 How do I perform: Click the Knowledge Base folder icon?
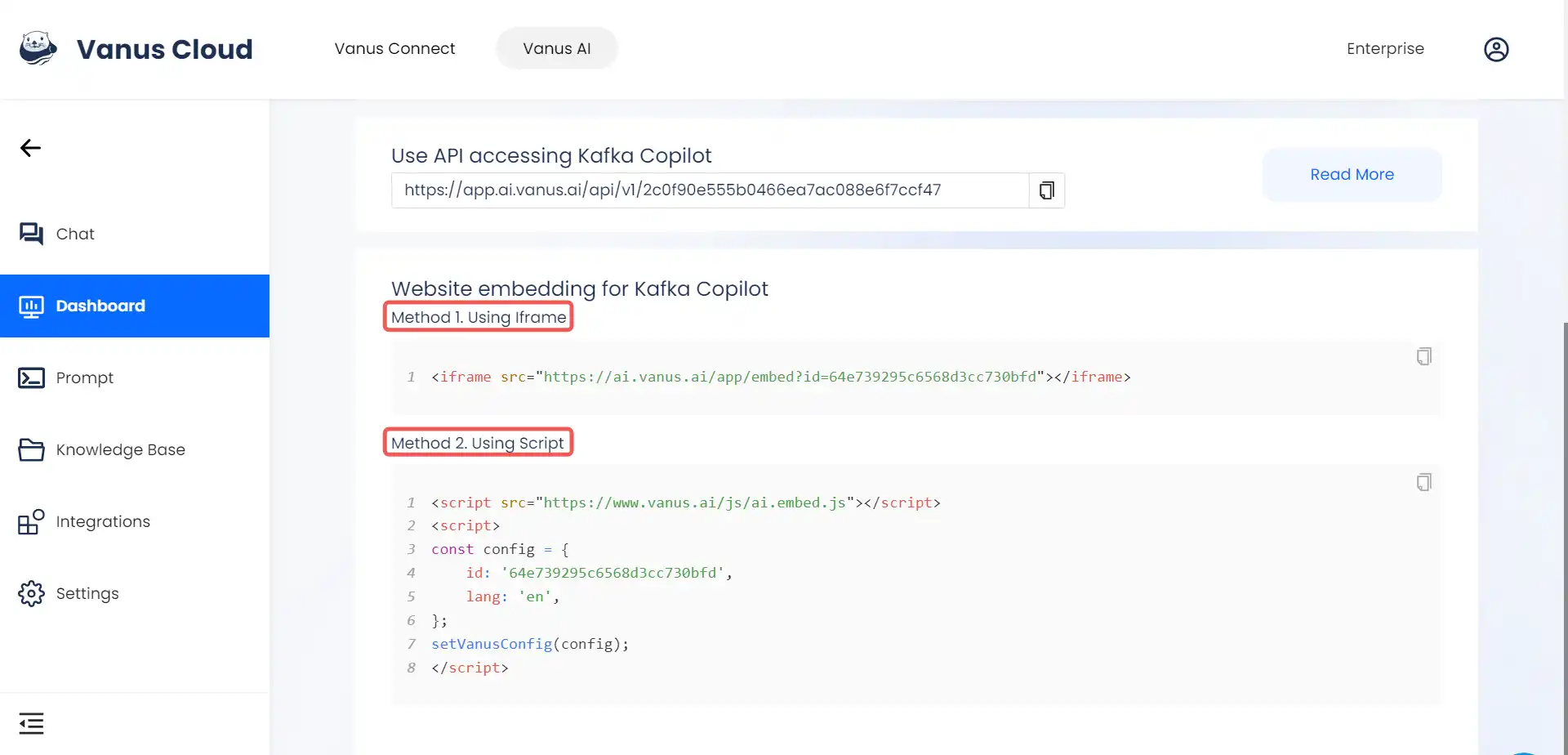tap(31, 449)
